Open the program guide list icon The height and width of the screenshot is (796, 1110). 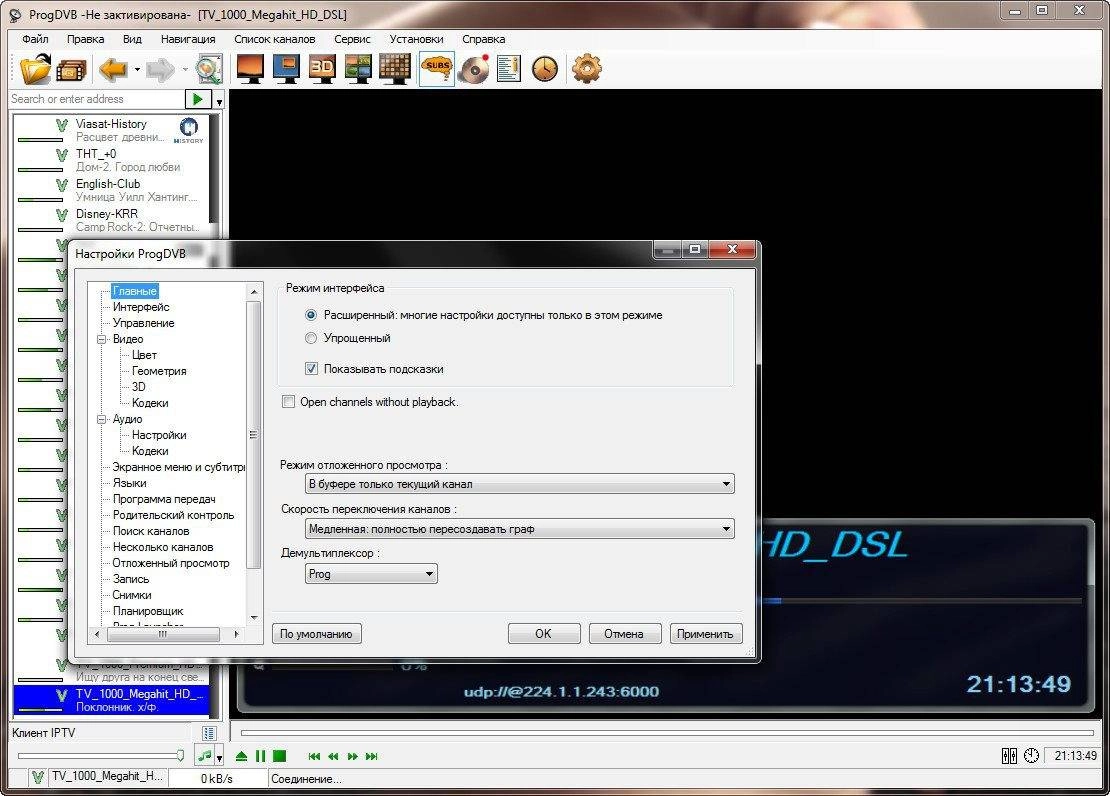508,69
